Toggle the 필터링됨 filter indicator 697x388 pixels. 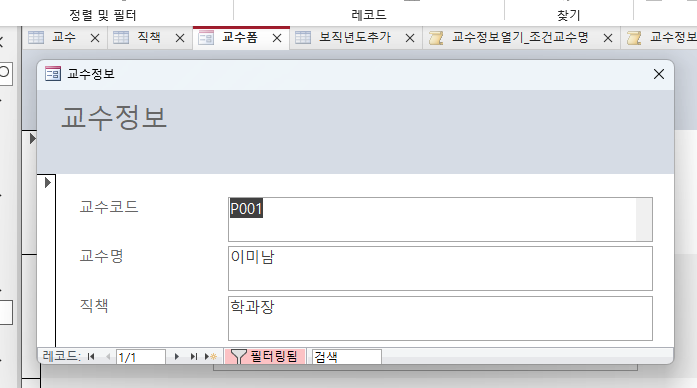click(265, 356)
